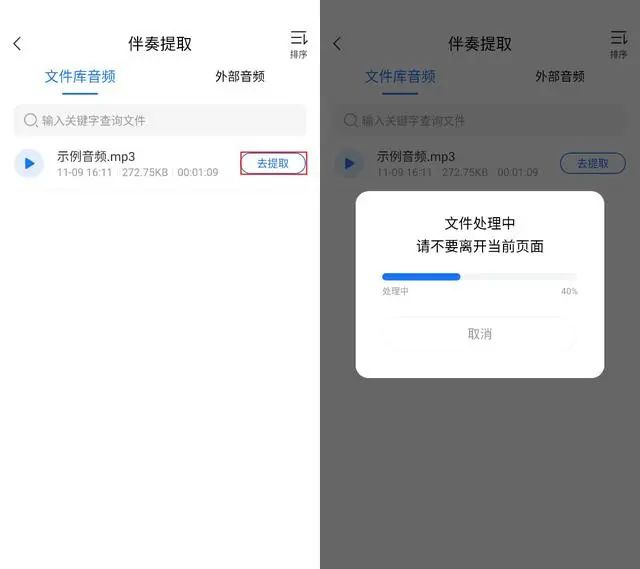Click highlighted 去提取 button on left screen

tap(273, 163)
